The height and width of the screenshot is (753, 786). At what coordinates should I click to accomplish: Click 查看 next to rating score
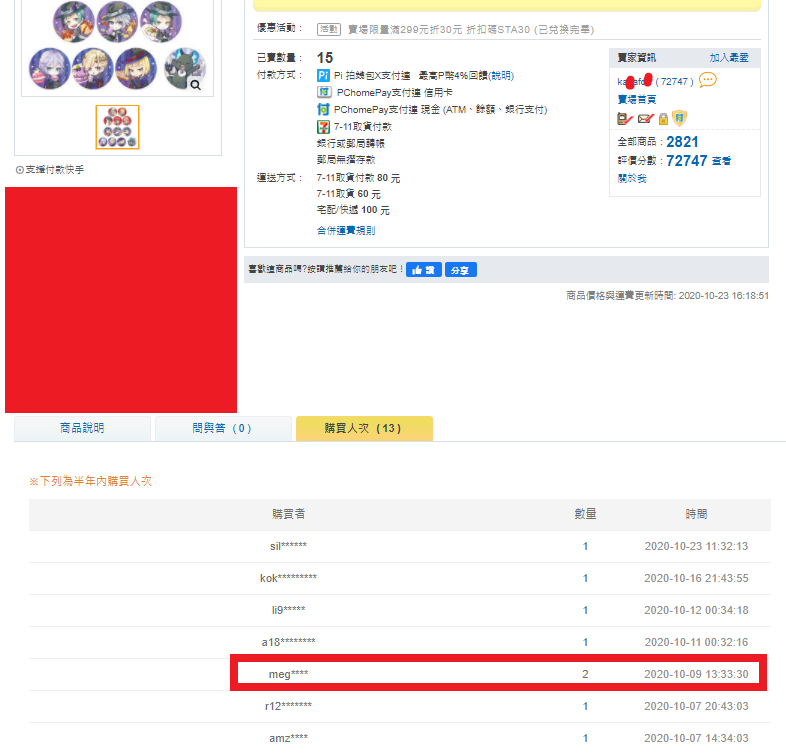(721, 161)
